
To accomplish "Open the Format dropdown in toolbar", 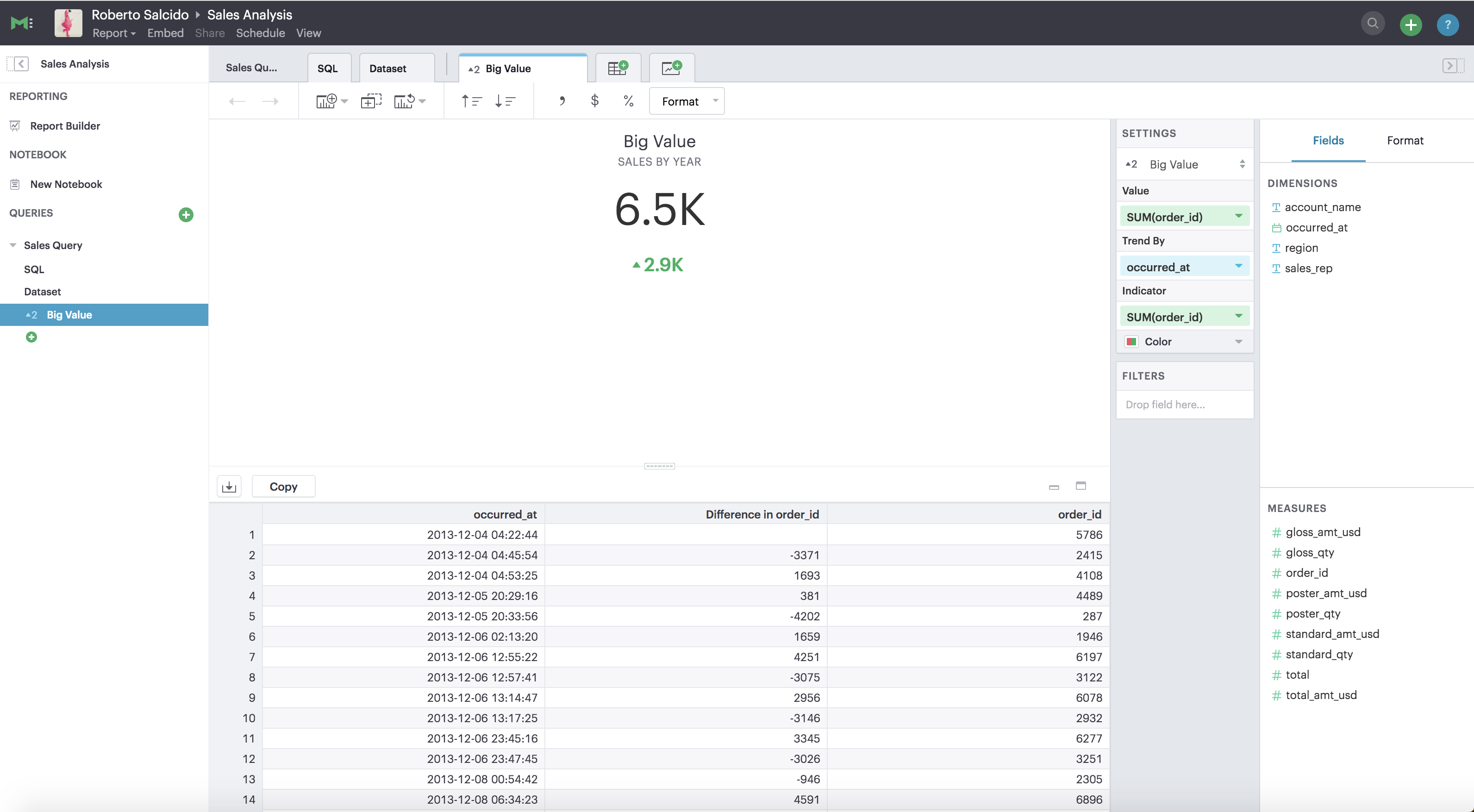I will point(687,101).
